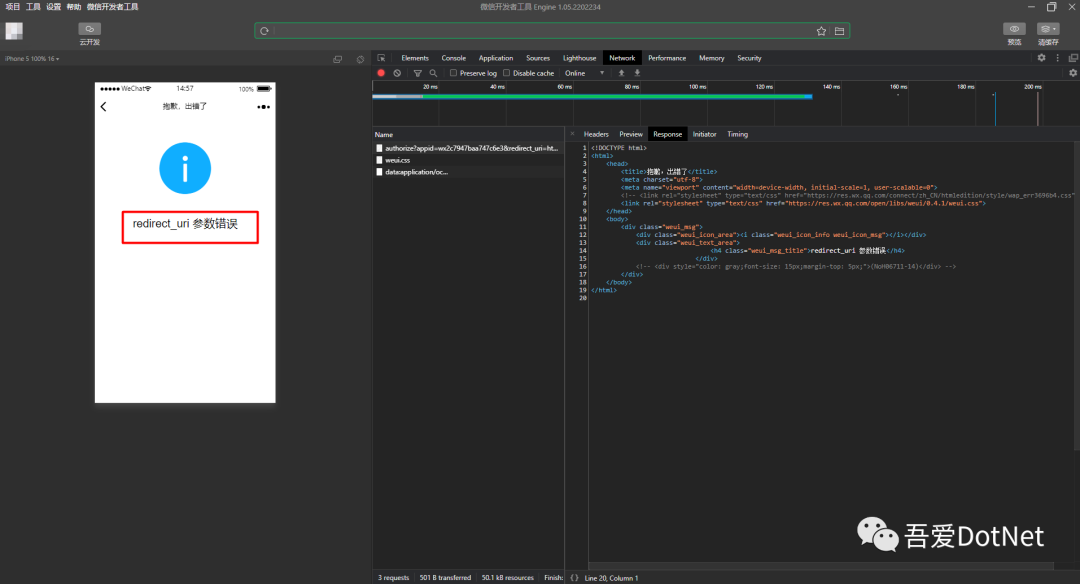Tap the back arrow in simulator
The height and width of the screenshot is (584, 1080).
(103, 106)
